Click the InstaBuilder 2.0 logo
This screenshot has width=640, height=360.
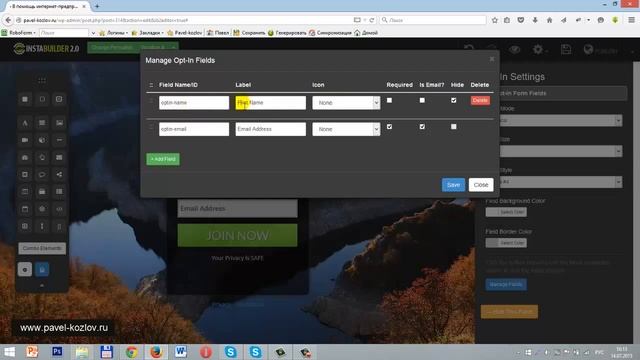tap(46, 49)
